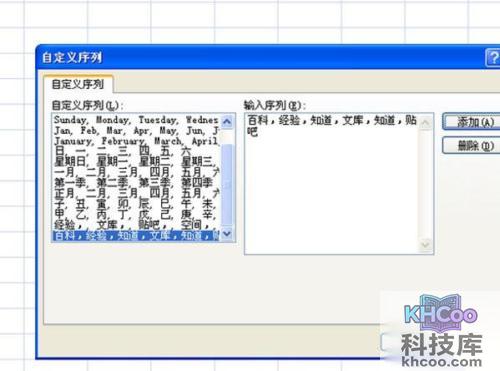This screenshot has width=500, height=371.
Task: Click inside the 输入序列 text box
Action: point(332,184)
